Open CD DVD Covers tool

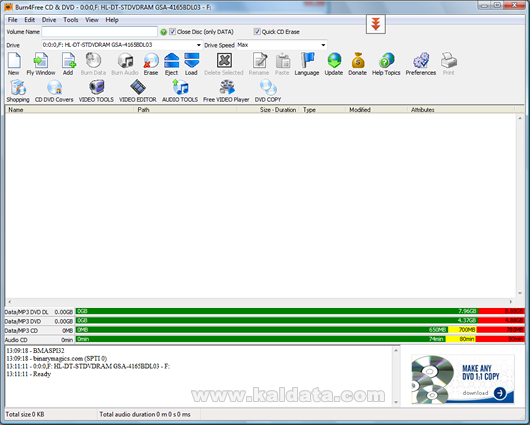54,91
